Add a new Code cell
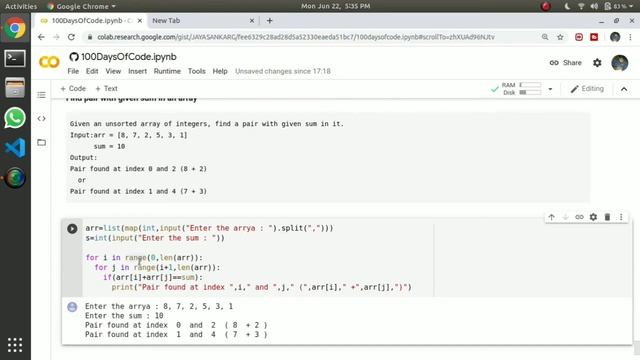640x360 pixels. [73, 89]
